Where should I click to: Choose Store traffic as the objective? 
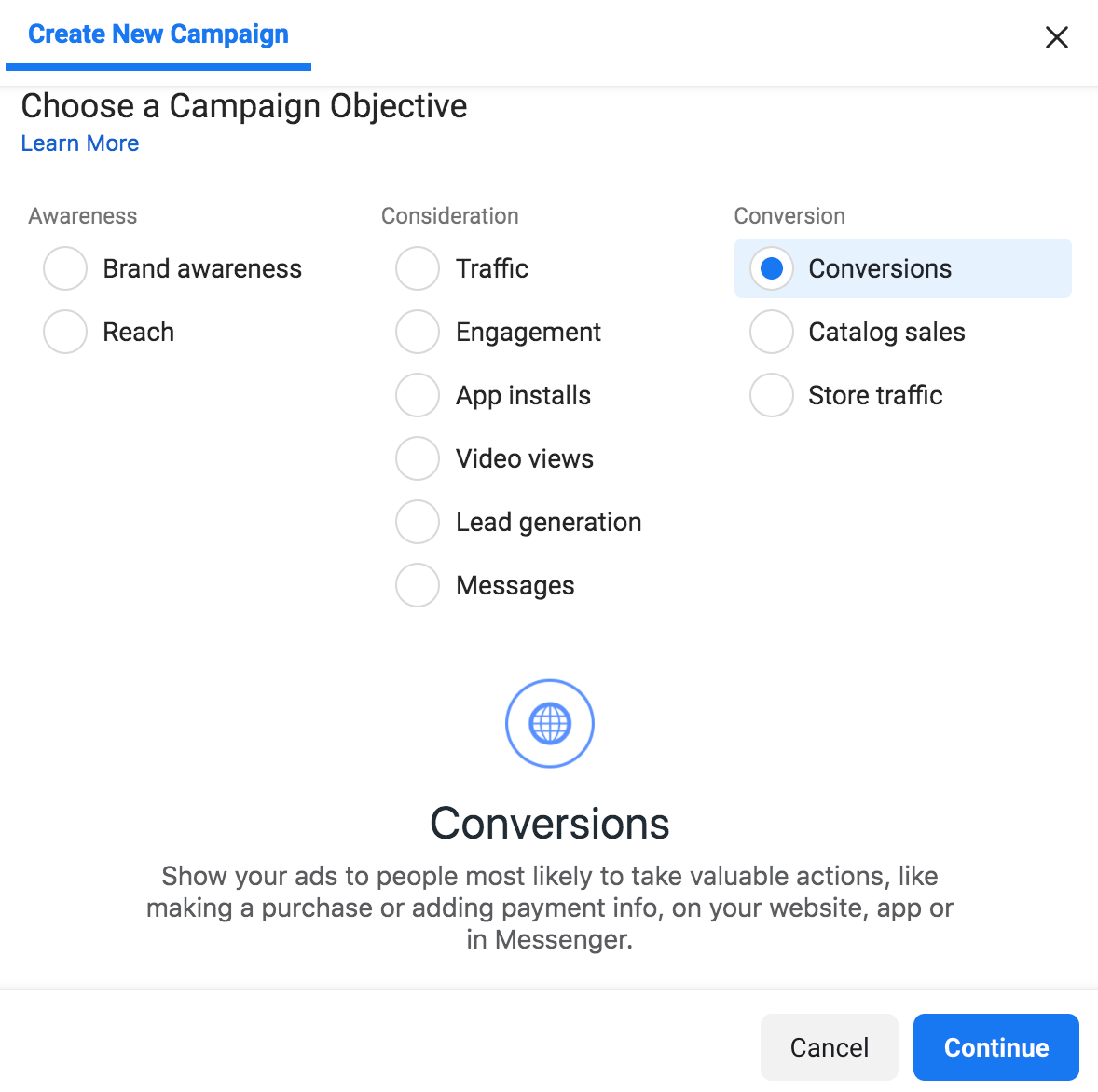tap(771, 395)
